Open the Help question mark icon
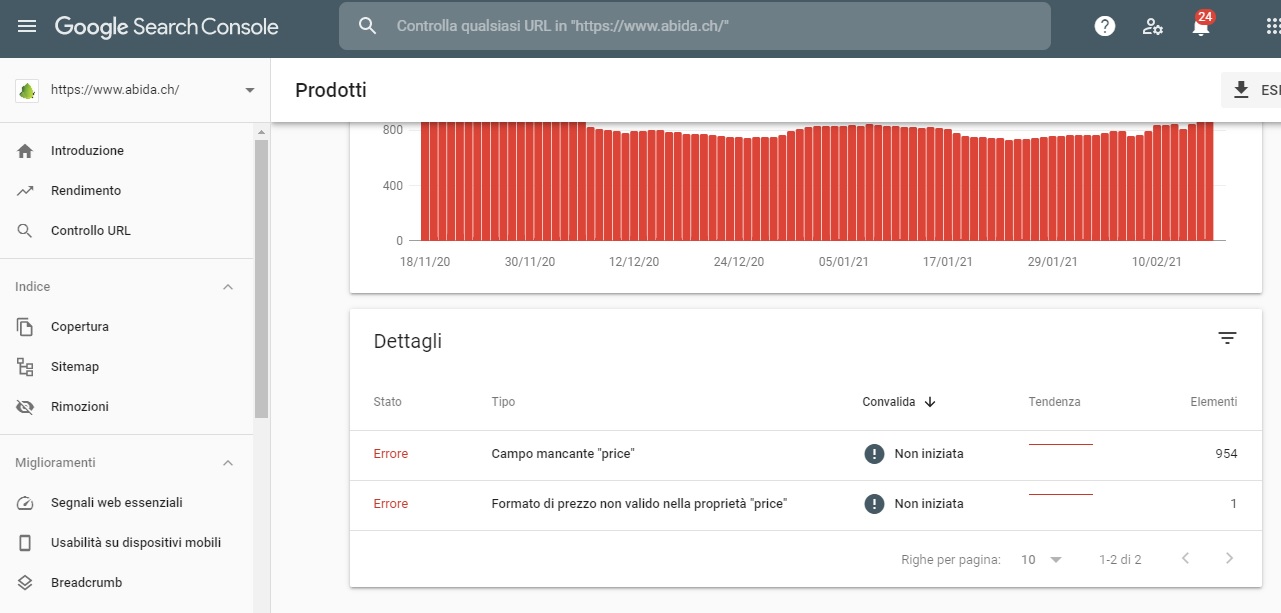Image resolution: width=1281 pixels, height=613 pixels. tap(1105, 27)
